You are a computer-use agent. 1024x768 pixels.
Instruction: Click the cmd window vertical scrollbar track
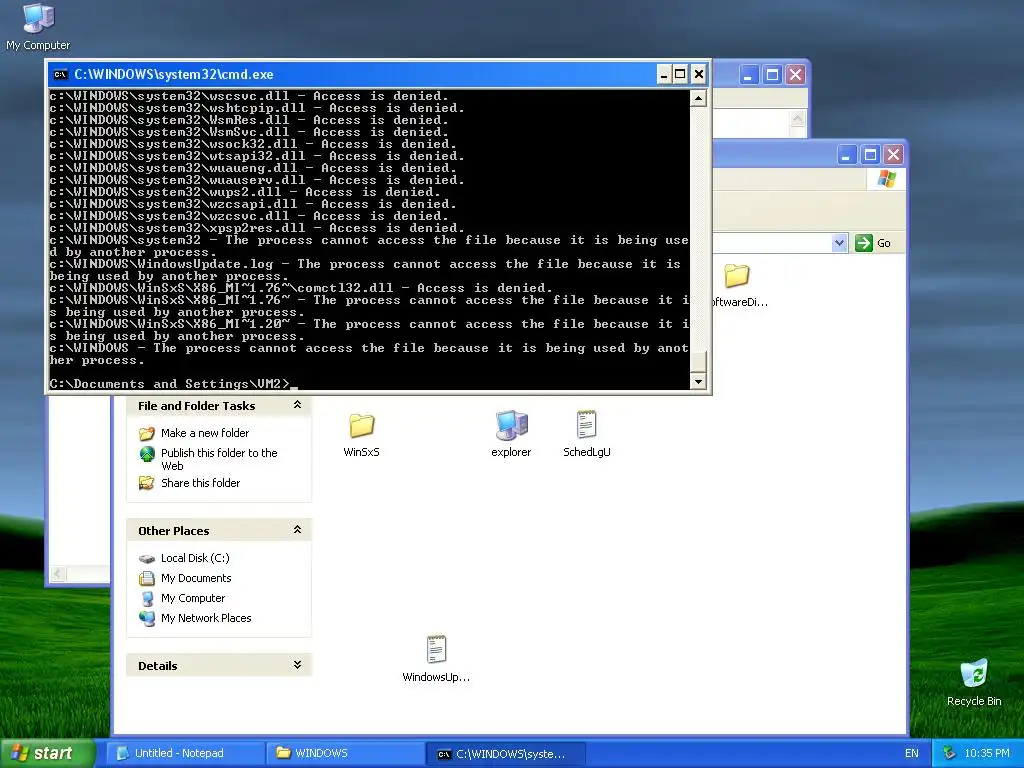click(x=698, y=229)
